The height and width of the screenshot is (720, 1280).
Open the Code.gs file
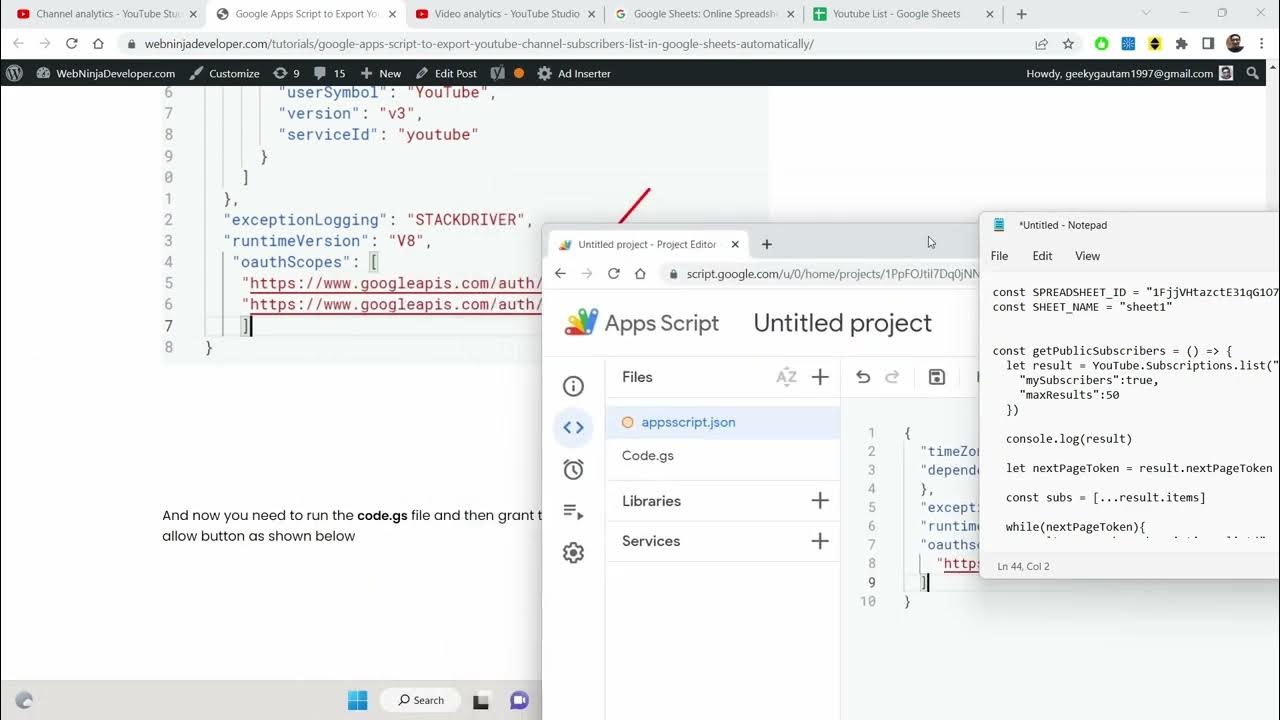(x=648, y=455)
